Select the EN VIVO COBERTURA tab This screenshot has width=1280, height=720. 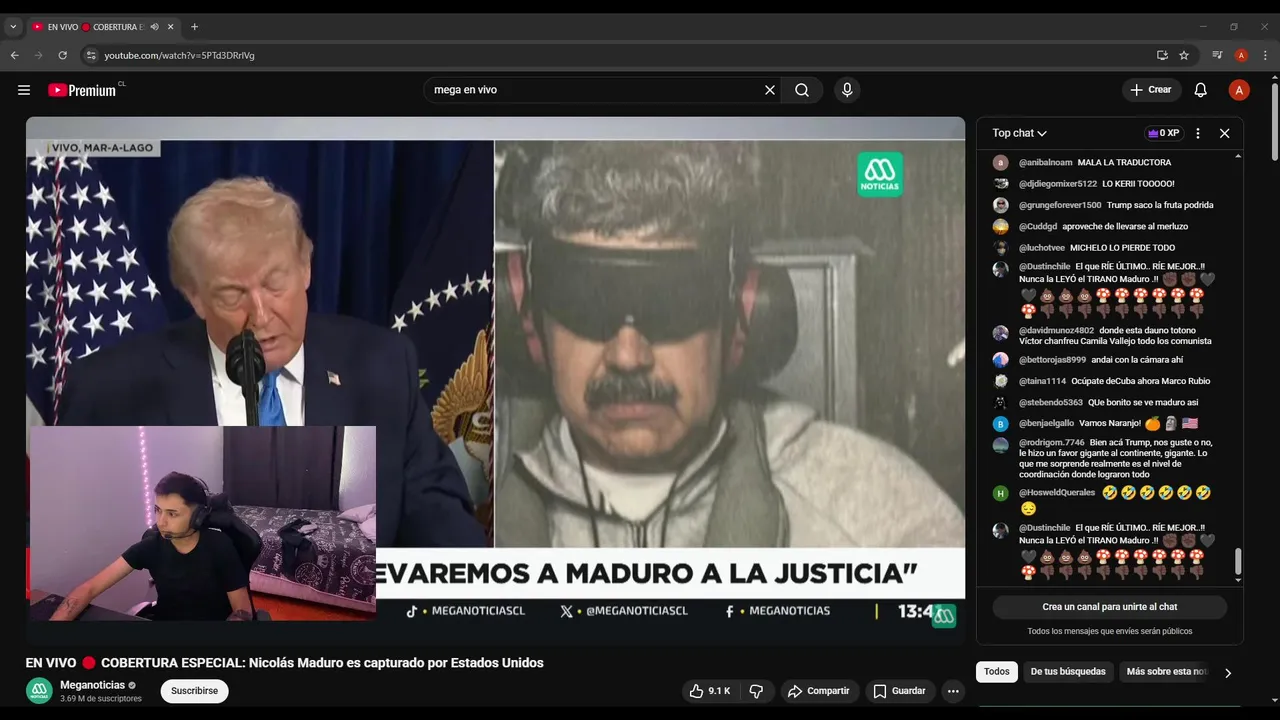pos(95,27)
